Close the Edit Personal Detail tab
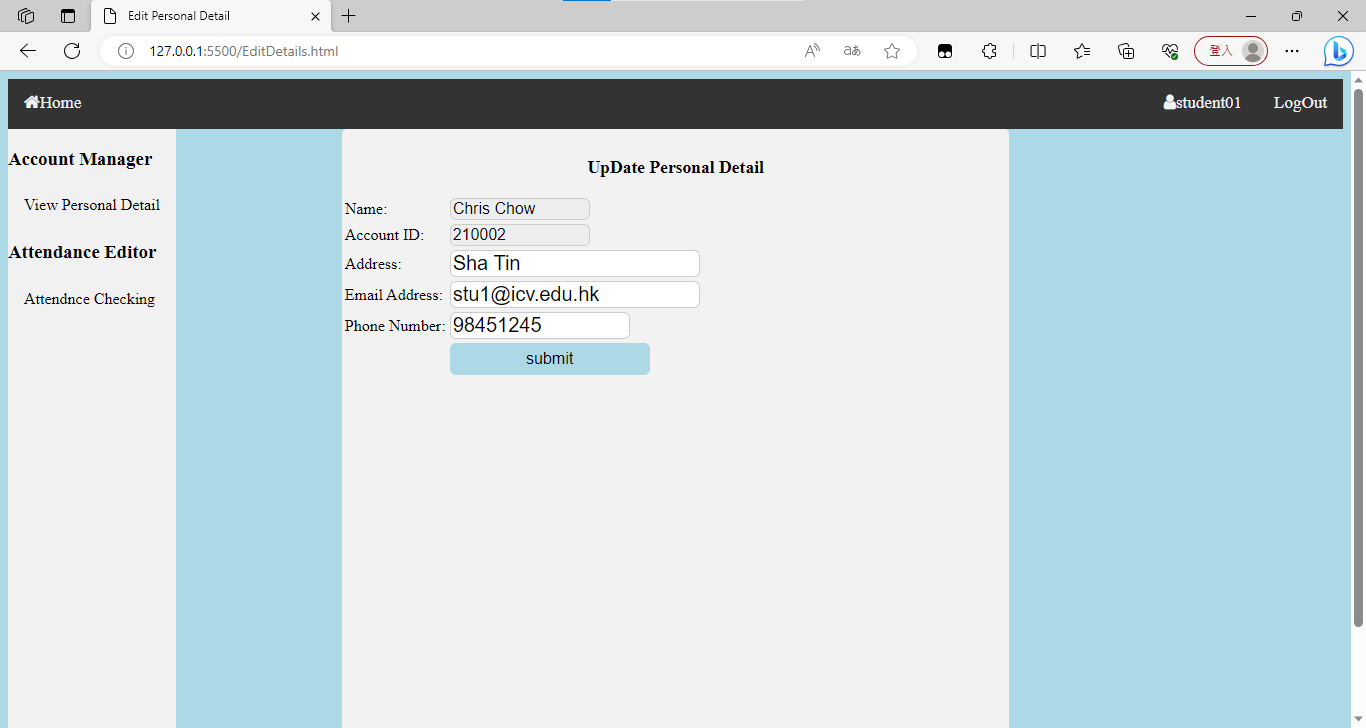Viewport: 1366px width, 728px height. click(316, 16)
